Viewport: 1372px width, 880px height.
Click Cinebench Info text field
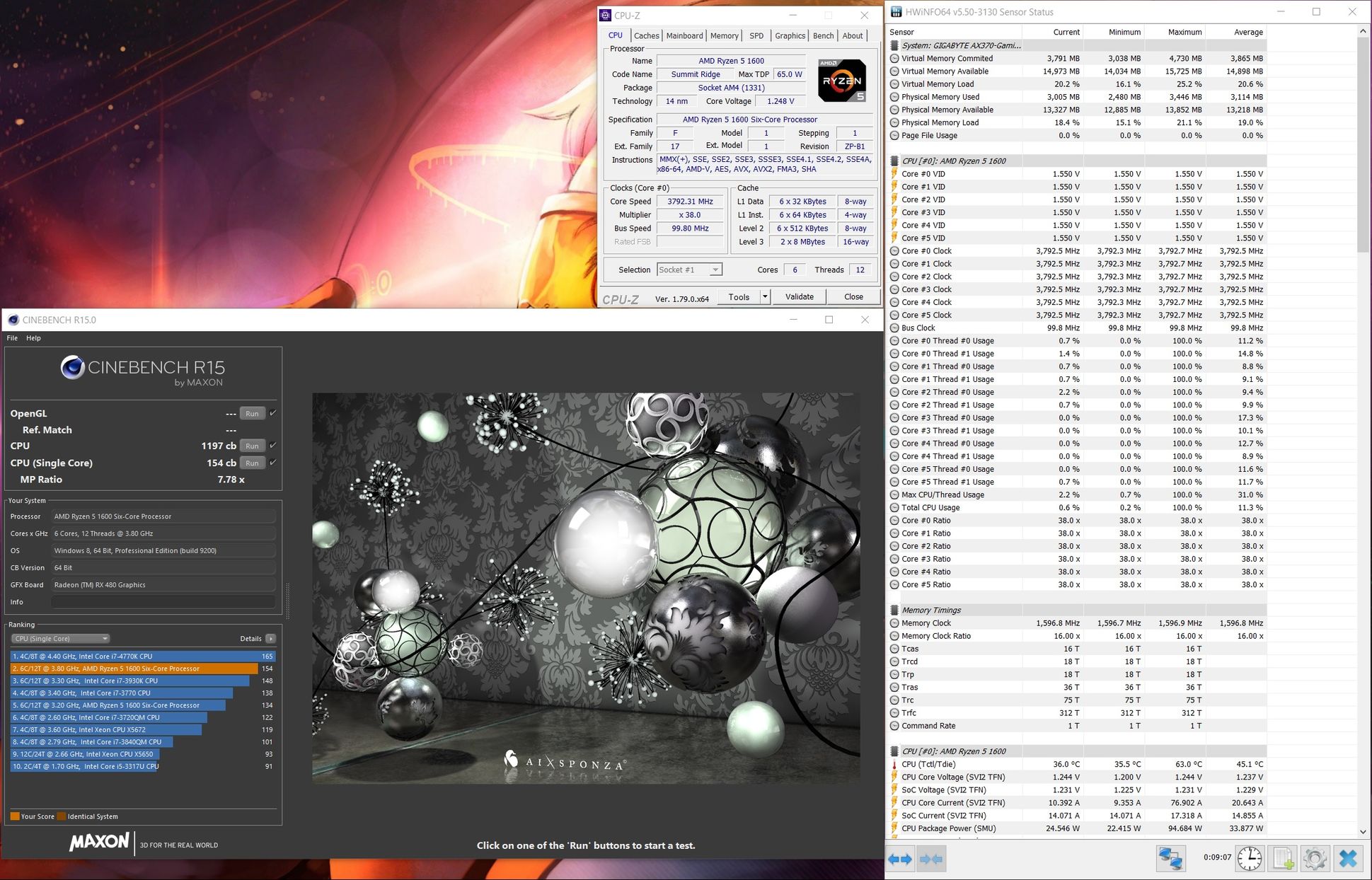[x=163, y=602]
